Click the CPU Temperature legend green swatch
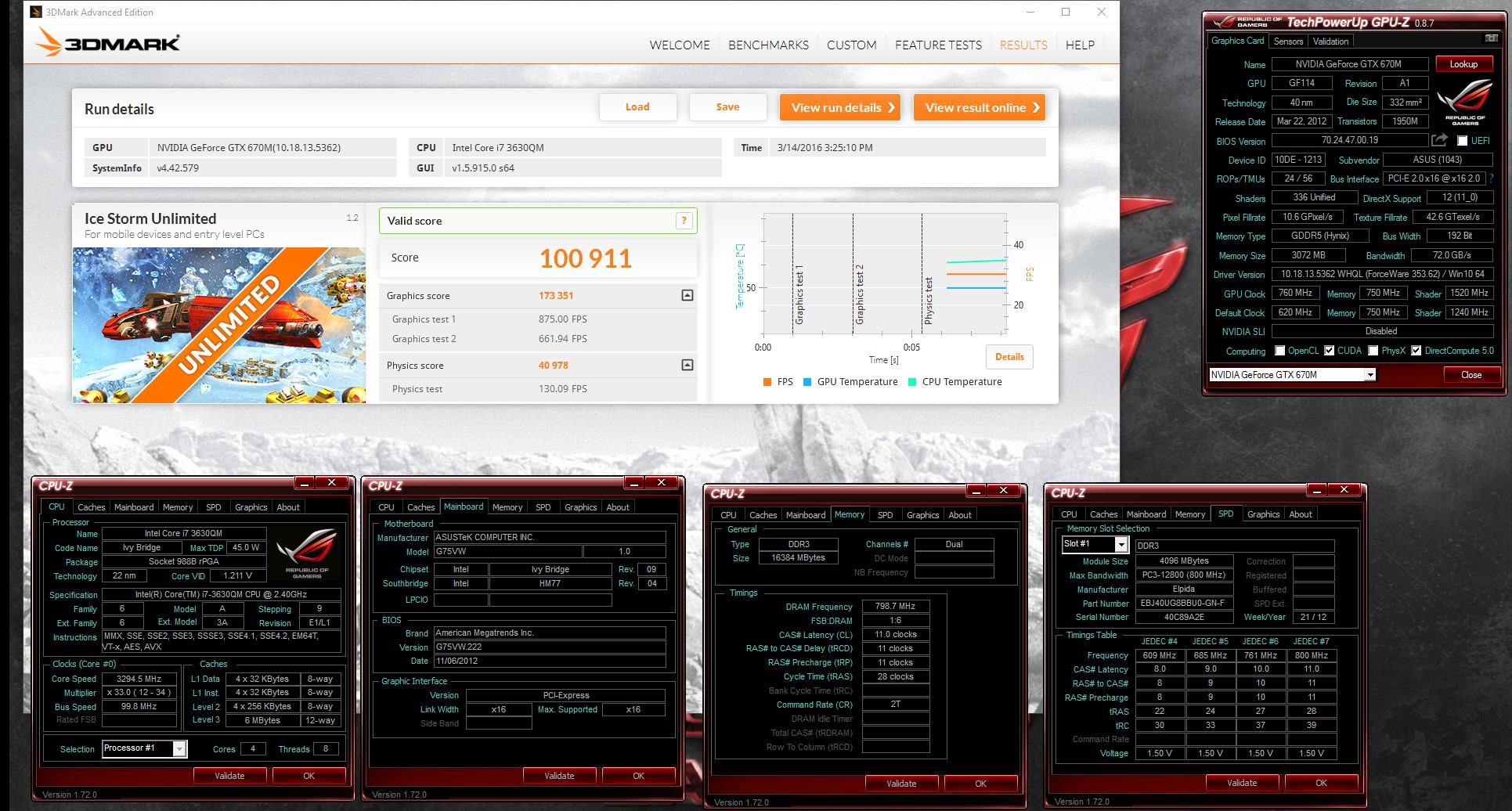 point(912,382)
